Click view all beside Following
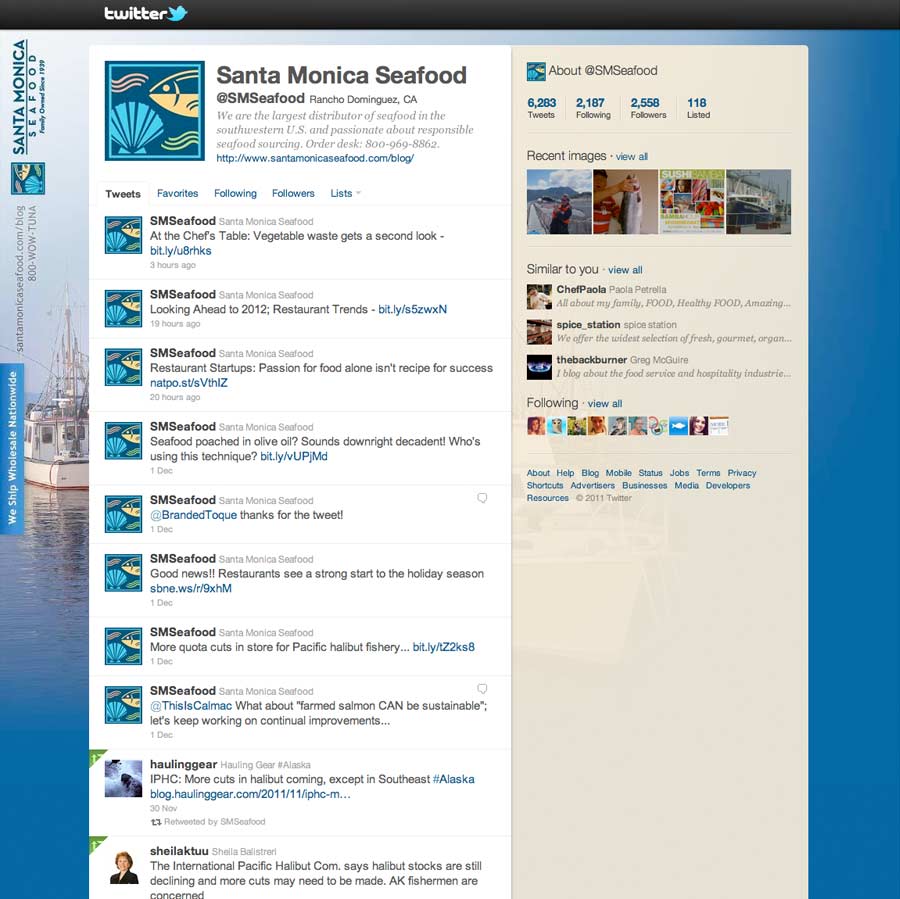 tap(604, 404)
